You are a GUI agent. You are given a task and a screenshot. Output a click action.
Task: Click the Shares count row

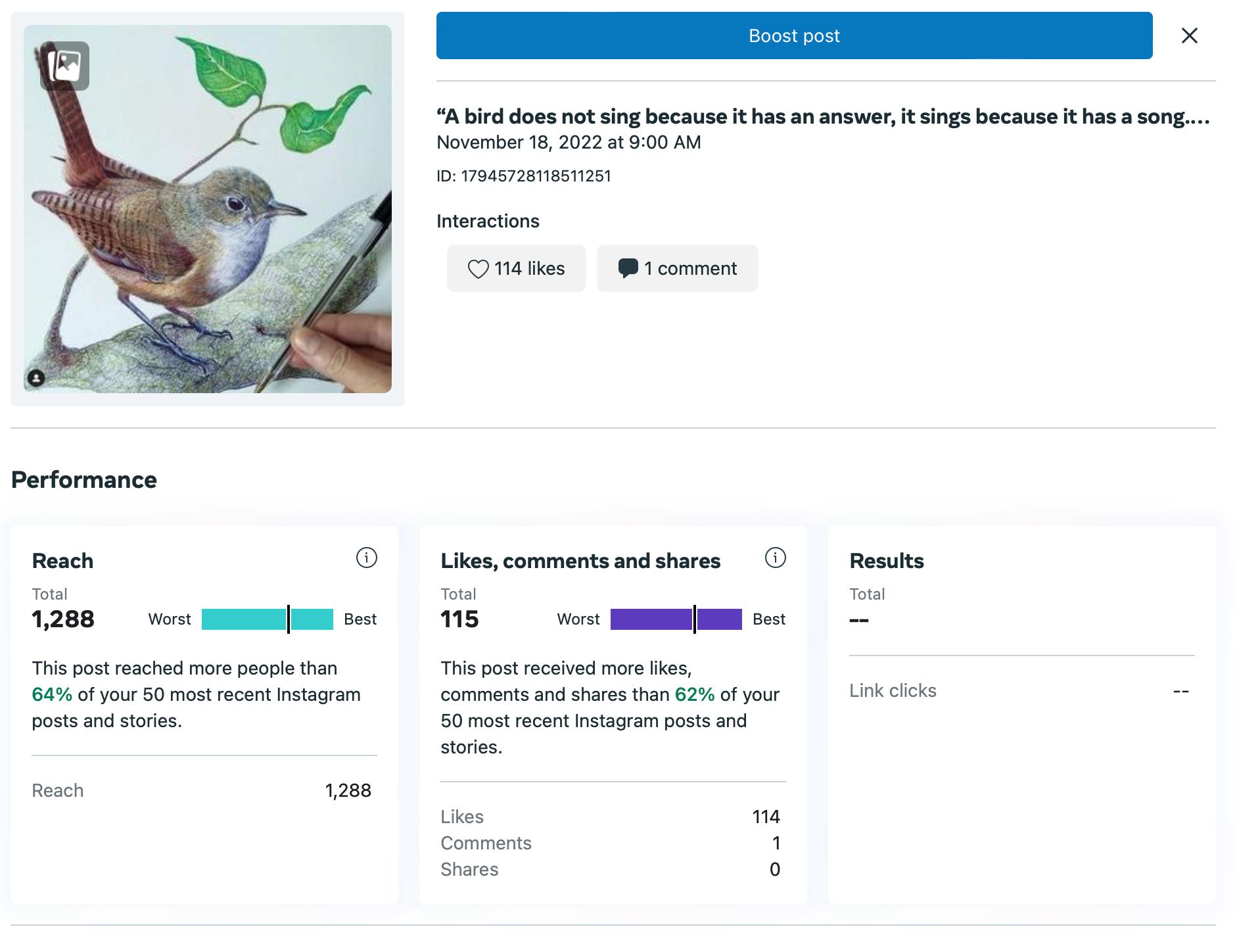pos(611,870)
